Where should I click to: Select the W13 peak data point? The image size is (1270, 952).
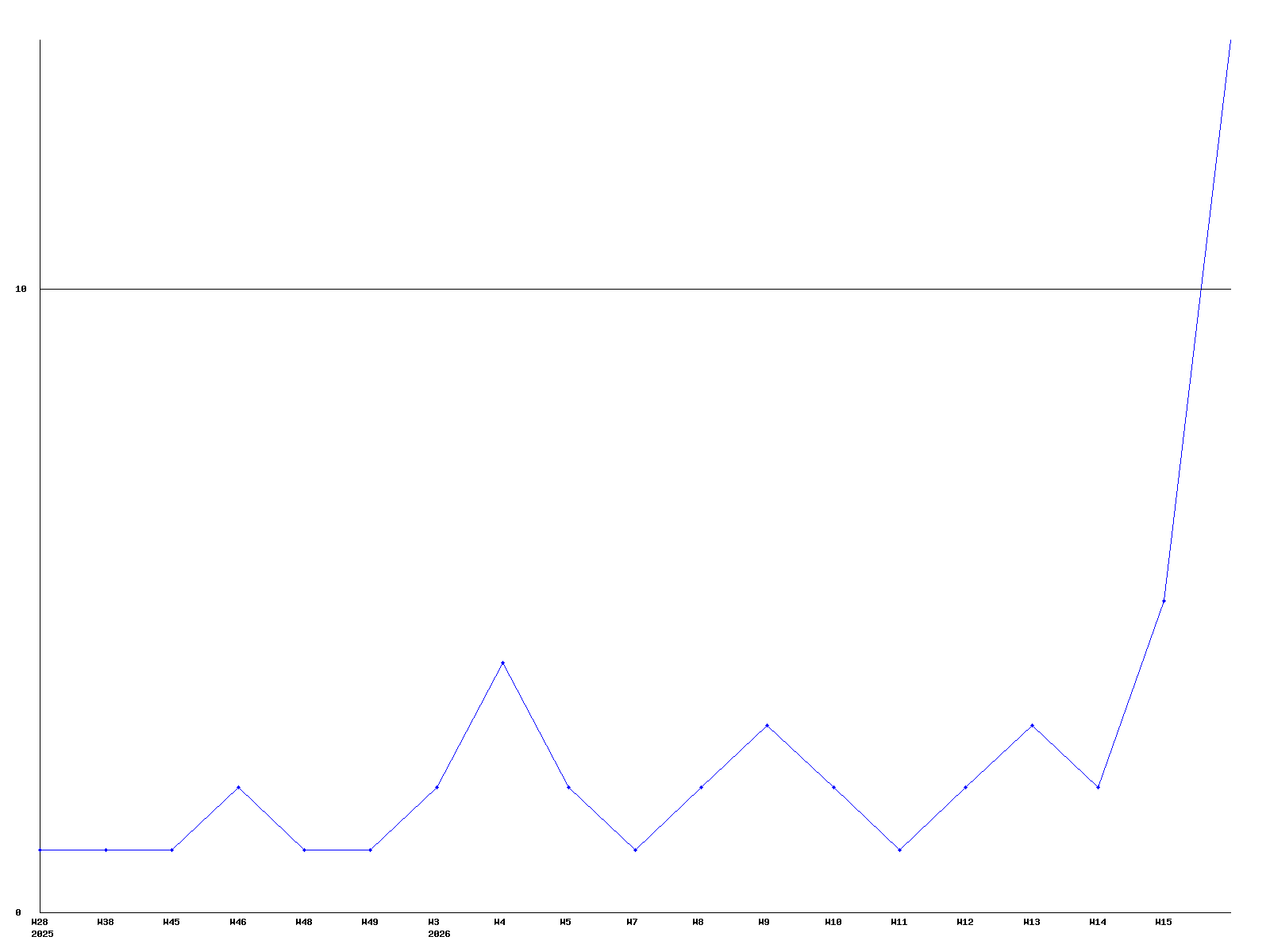coord(1032,725)
